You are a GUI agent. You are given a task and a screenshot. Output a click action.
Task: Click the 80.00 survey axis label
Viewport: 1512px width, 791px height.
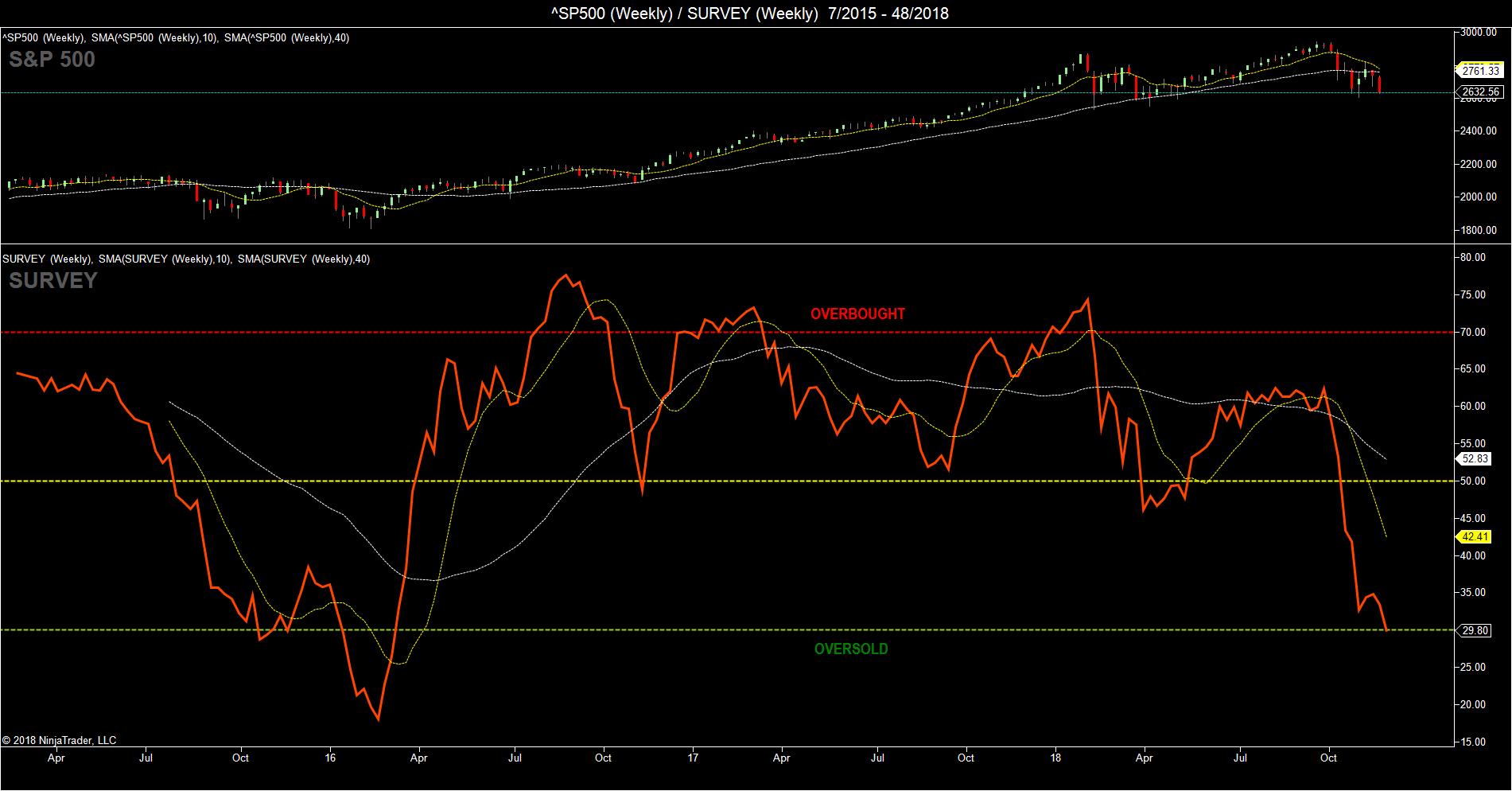tap(1474, 257)
